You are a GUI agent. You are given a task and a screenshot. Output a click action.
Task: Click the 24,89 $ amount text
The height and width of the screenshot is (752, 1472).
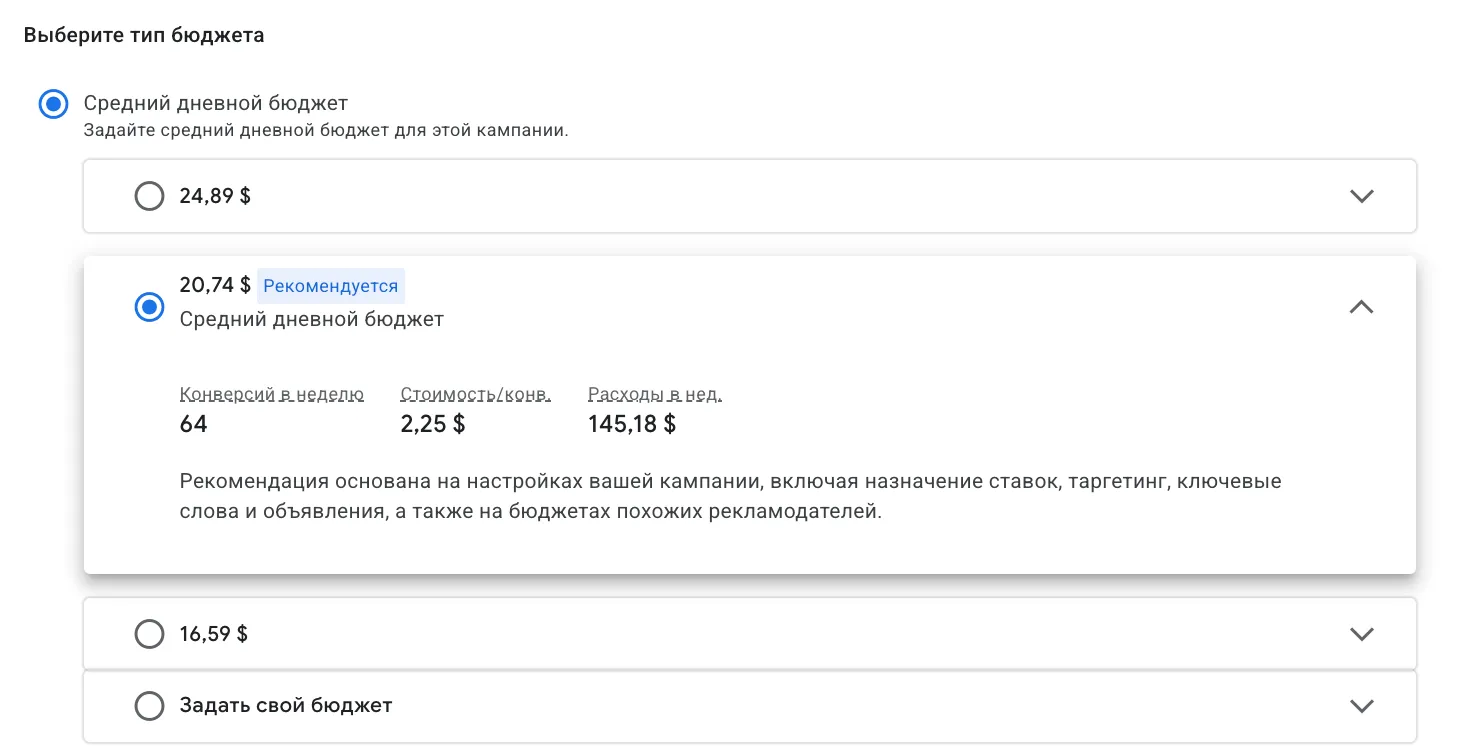pyautogui.click(x=215, y=196)
